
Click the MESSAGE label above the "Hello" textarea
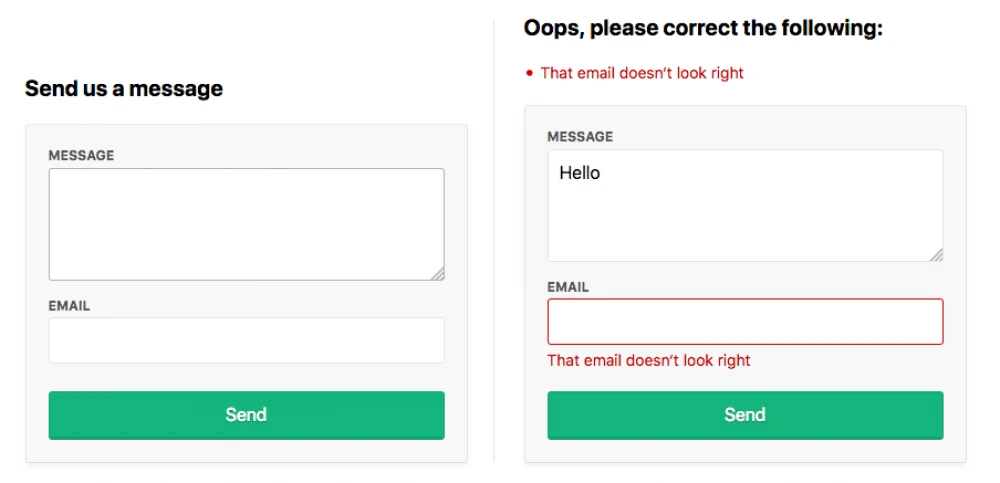coord(580,136)
